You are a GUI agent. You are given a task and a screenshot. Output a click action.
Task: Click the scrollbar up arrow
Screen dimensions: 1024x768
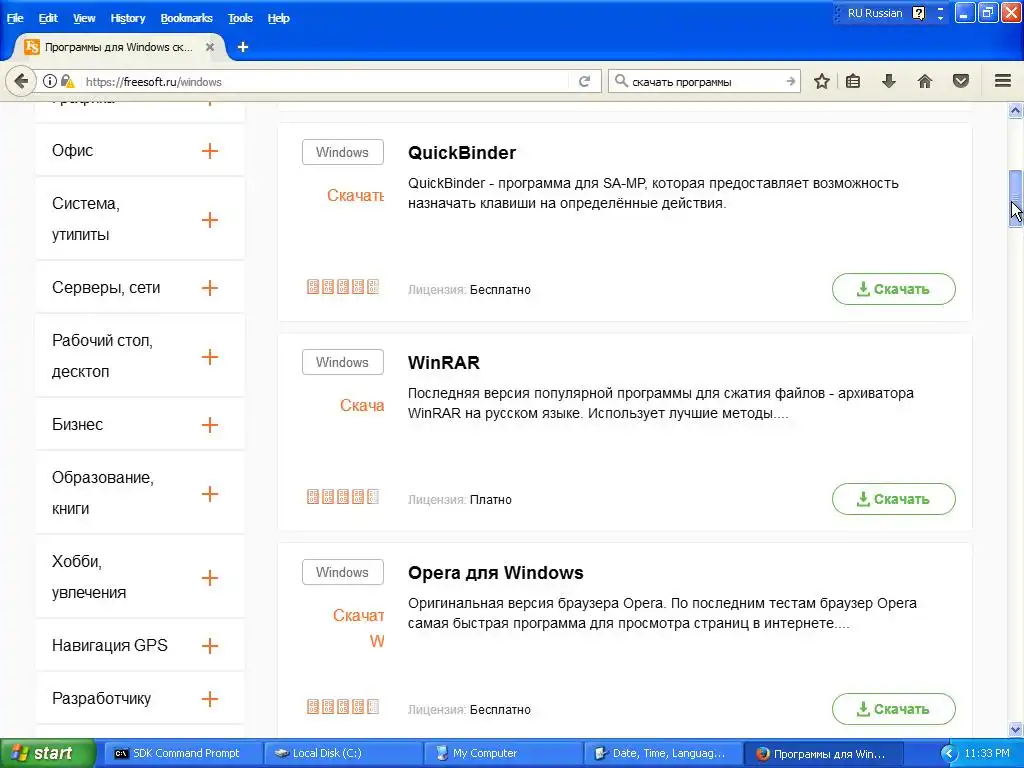[1015, 111]
